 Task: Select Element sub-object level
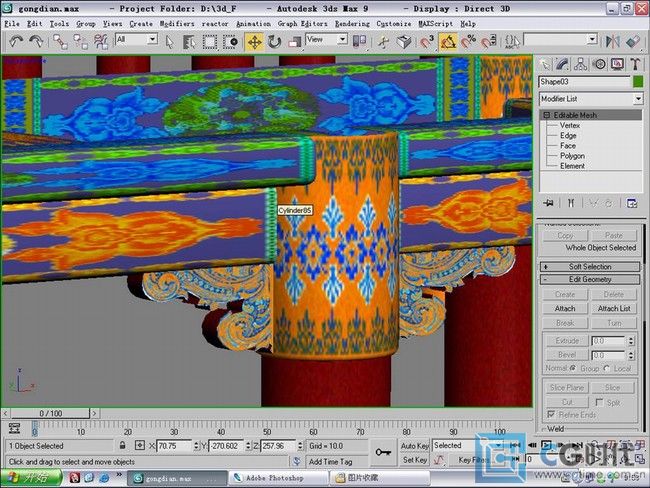(572, 166)
